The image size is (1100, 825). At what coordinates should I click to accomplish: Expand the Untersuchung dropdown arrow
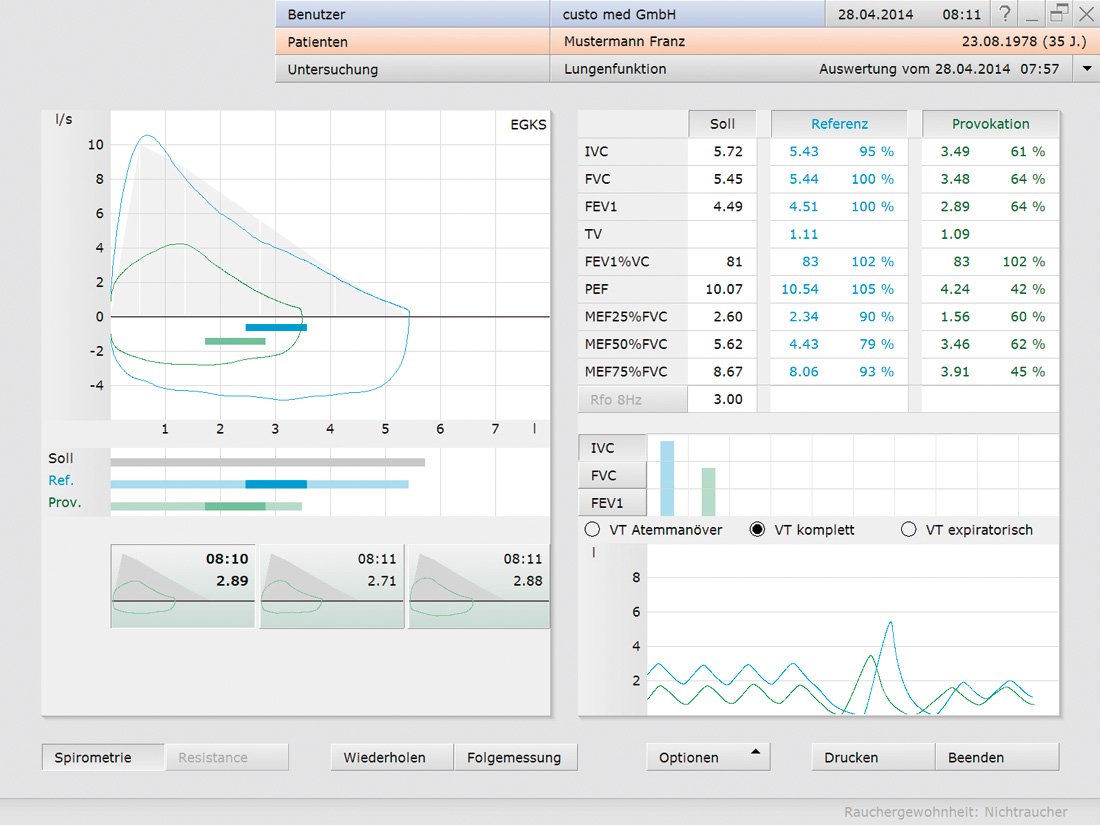[x=1087, y=69]
